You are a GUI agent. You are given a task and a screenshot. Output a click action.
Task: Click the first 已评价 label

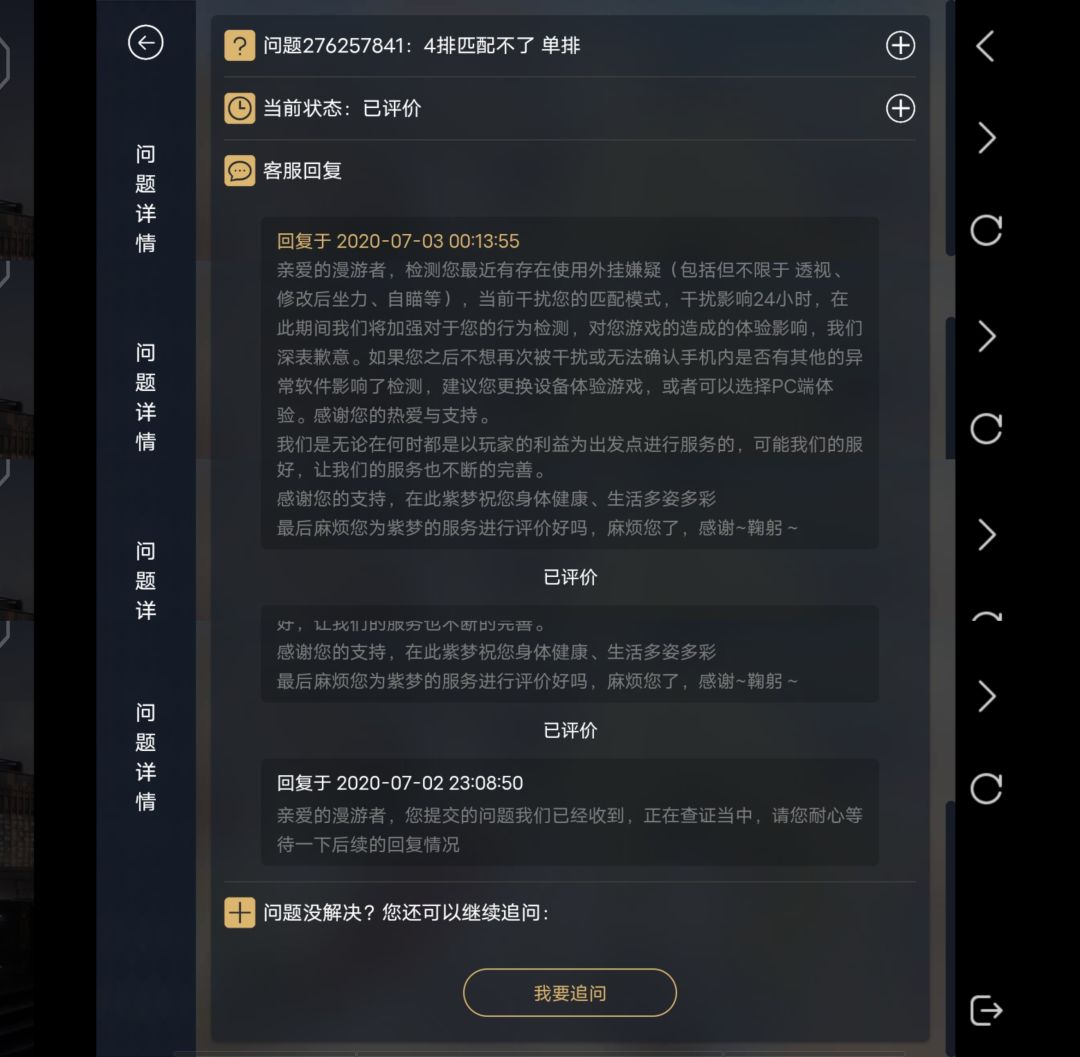pyautogui.click(x=570, y=577)
